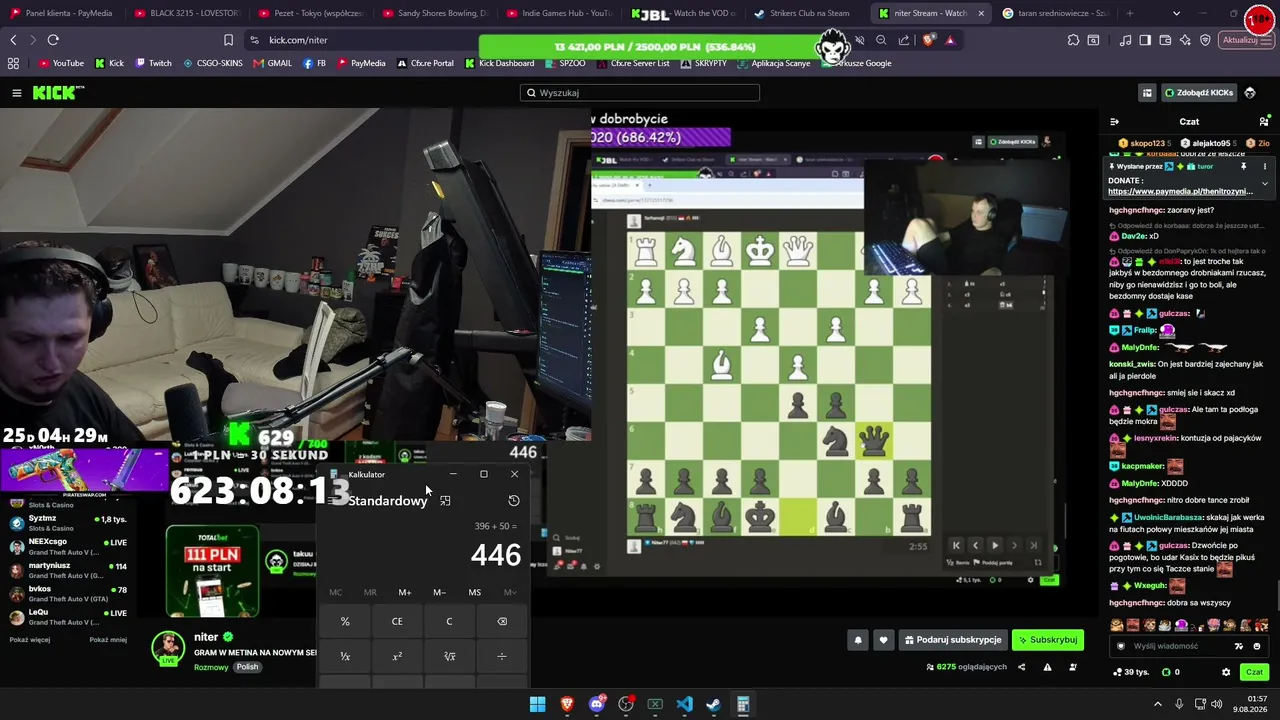Click the green Subskrybuj button
The height and width of the screenshot is (720, 1280).
click(x=1047, y=640)
